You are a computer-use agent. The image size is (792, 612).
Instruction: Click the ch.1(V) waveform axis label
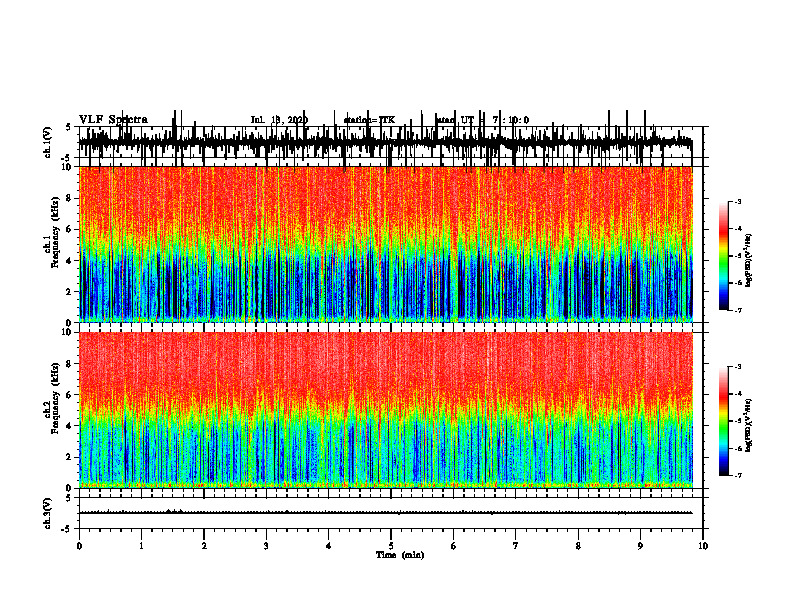tap(47, 142)
